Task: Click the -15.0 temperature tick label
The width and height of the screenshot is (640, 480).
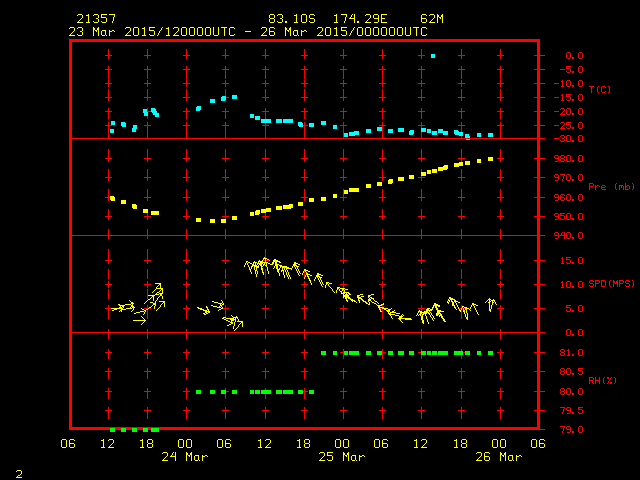Action: (569, 98)
